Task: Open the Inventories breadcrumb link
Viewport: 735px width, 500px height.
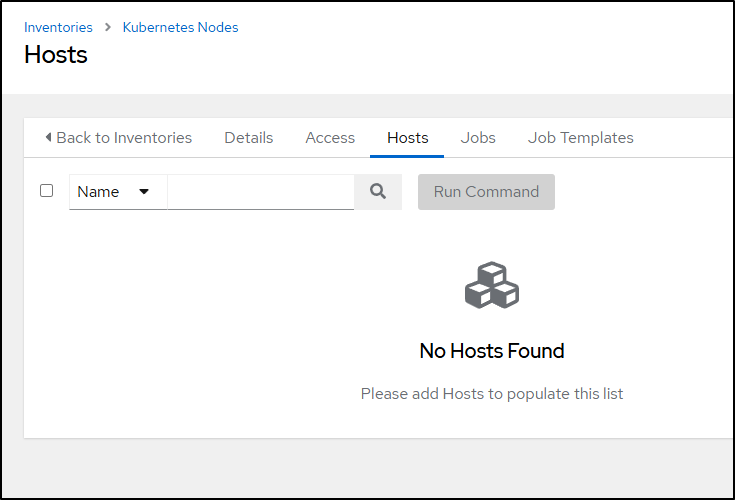Action: pos(58,27)
